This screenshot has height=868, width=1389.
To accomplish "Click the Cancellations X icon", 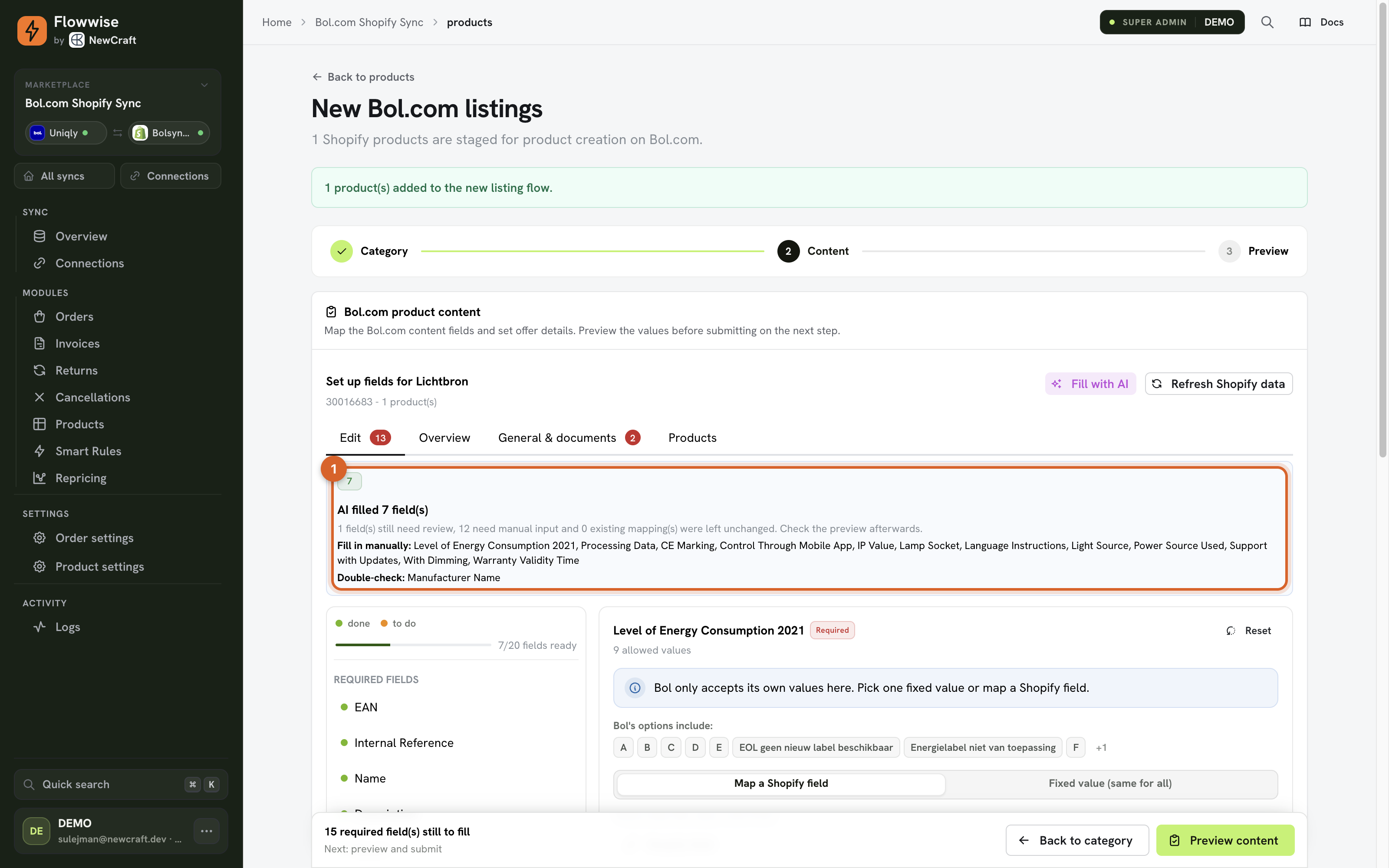I will pyautogui.click(x=39, y=397).
